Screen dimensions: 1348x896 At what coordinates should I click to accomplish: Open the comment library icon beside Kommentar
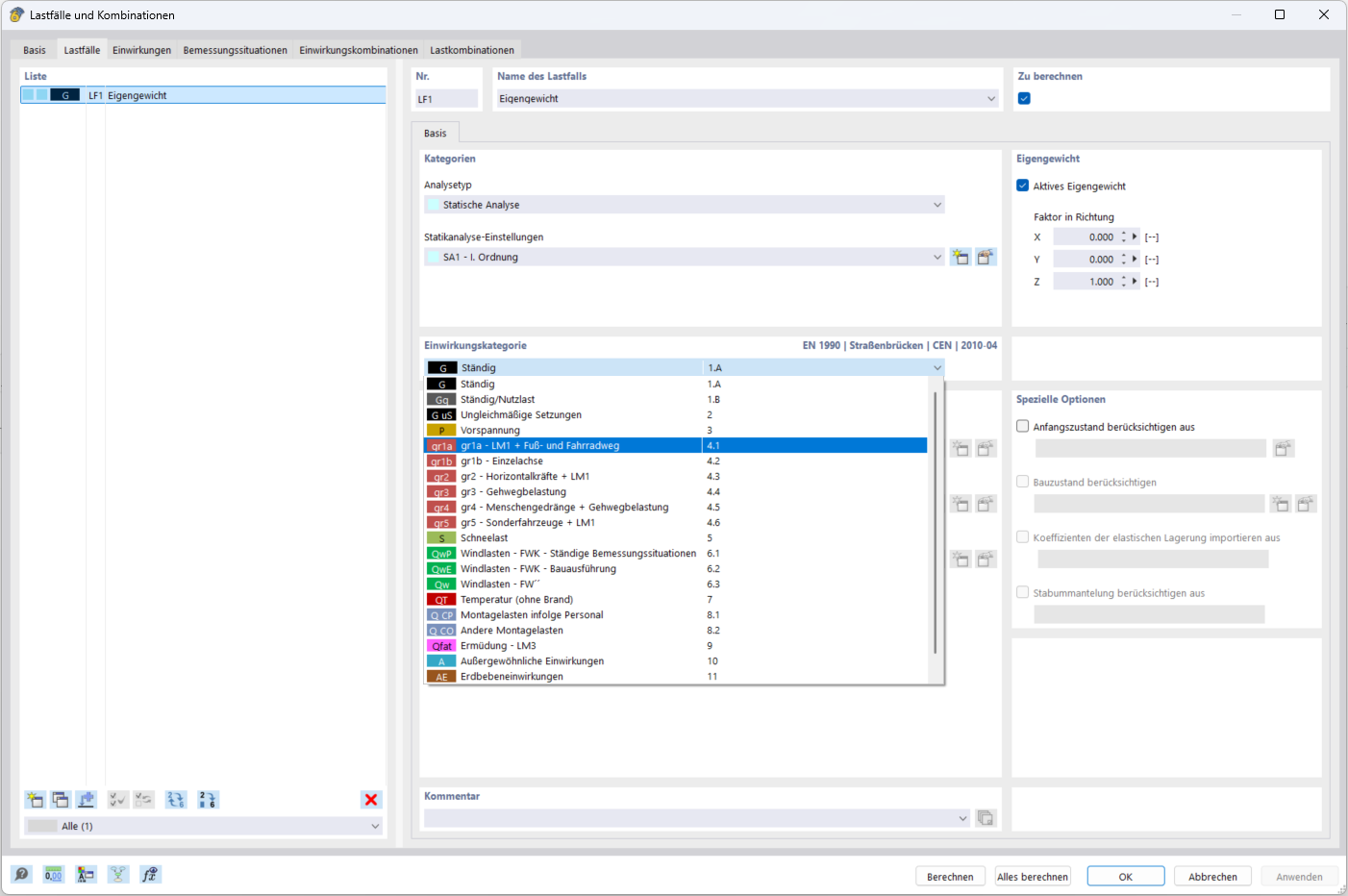coord(986,818)
